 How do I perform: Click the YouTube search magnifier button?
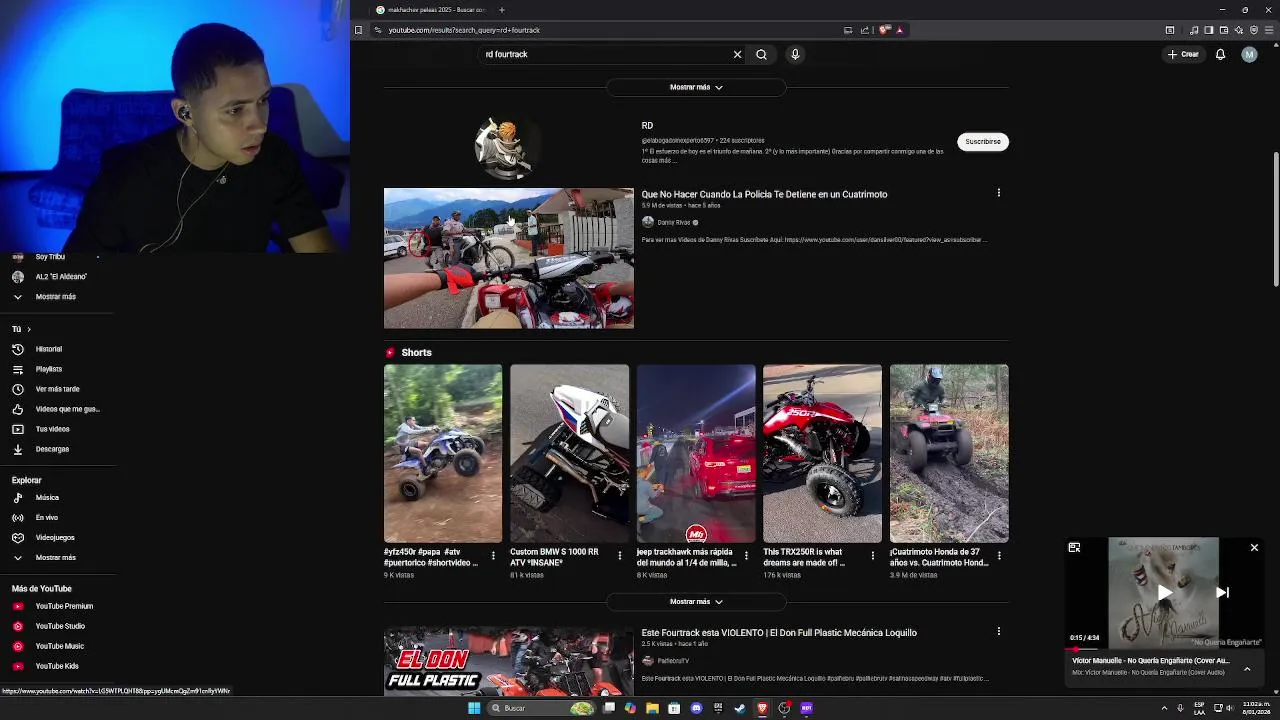tap(761, 55)
